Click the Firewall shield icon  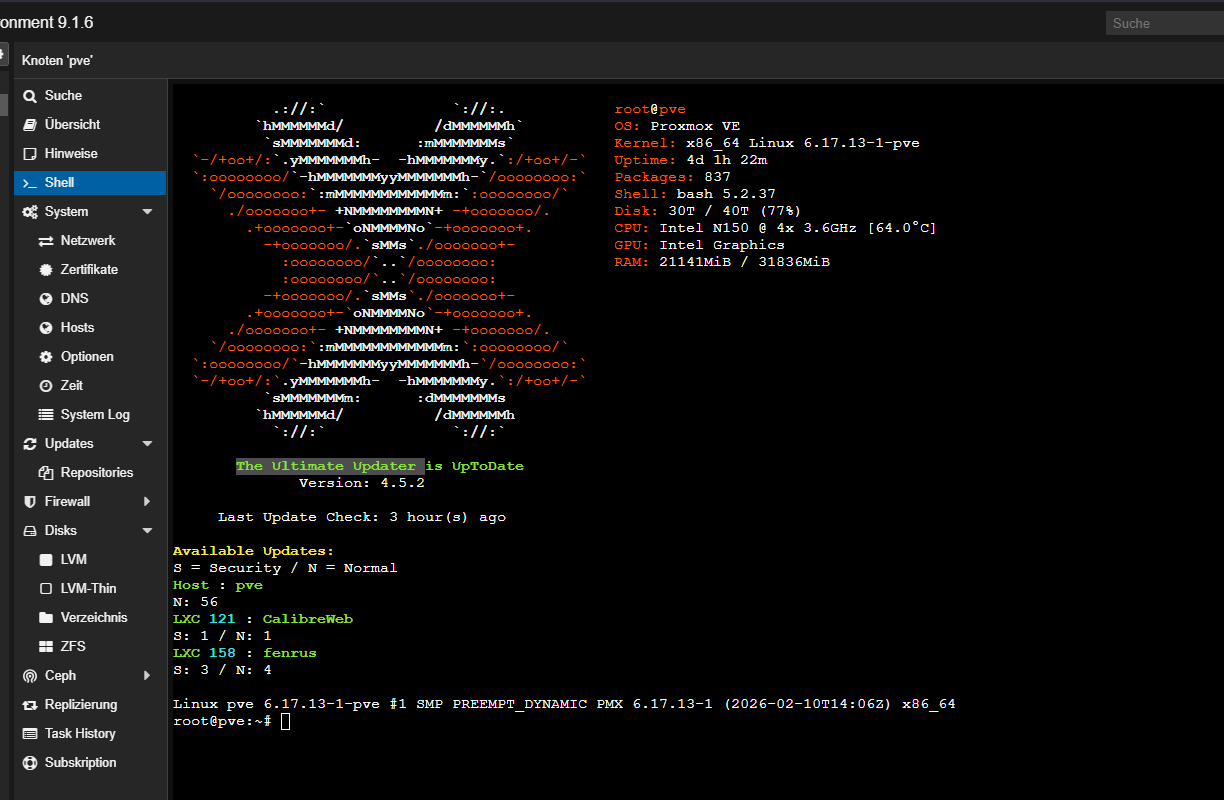pos(30,502)
